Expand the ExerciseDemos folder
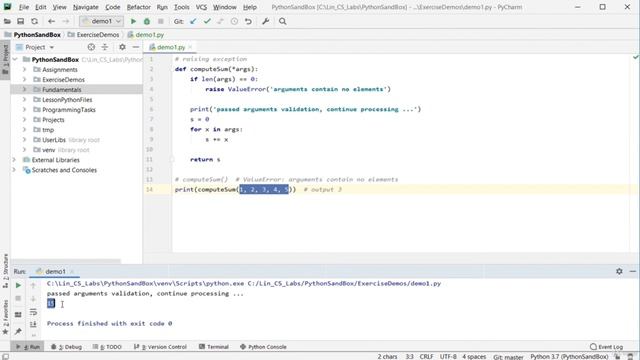 tap(24, 80)
